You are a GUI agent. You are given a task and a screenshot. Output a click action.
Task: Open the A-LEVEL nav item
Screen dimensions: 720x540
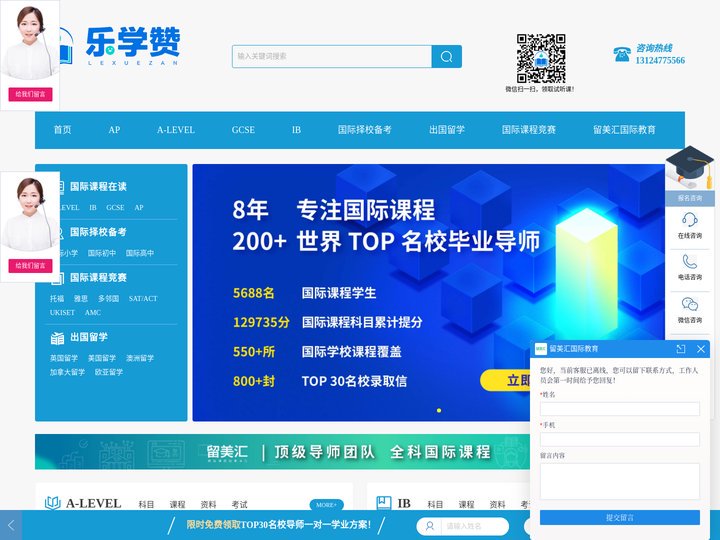click(176, 130)
